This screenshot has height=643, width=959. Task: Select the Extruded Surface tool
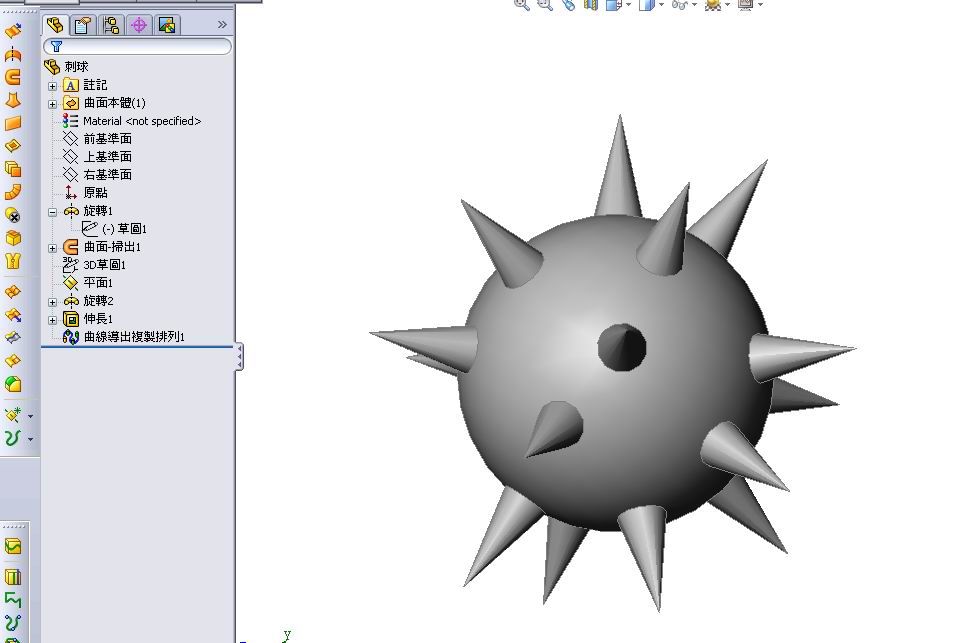13,30
